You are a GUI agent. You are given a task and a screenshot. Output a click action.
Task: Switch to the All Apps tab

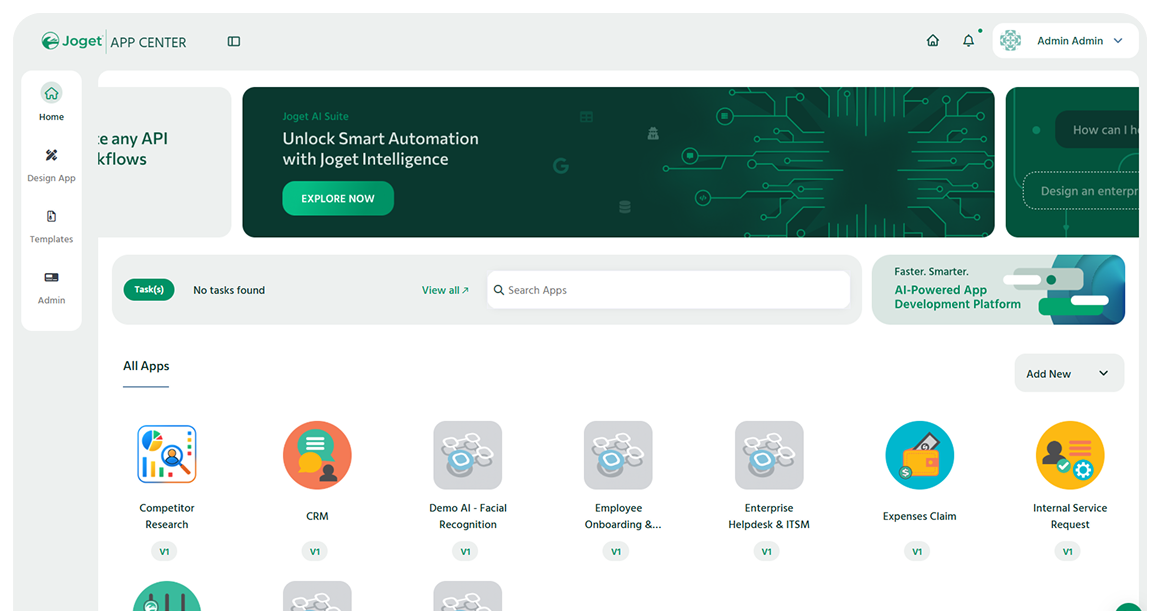(146, 366)
